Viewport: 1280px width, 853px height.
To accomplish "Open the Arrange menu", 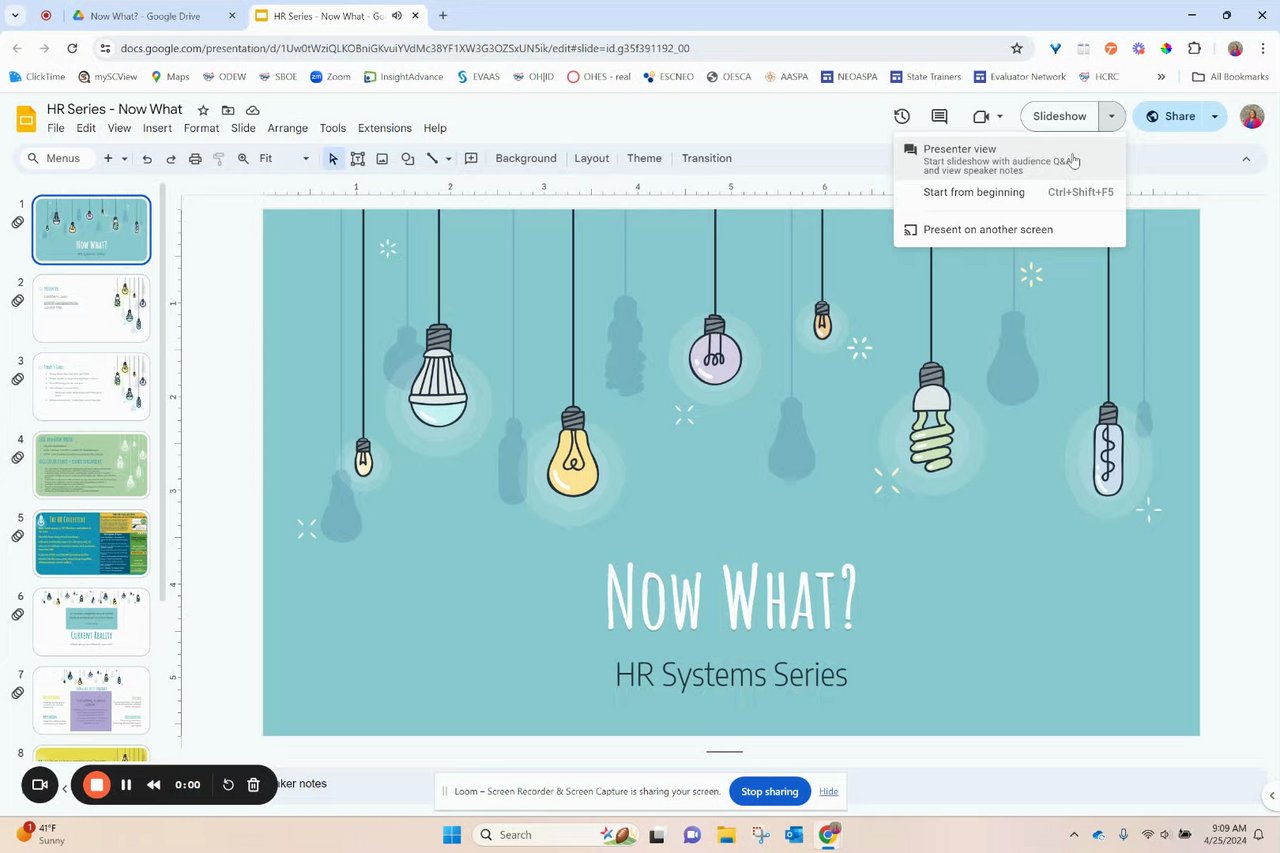I will coord(287,128).
